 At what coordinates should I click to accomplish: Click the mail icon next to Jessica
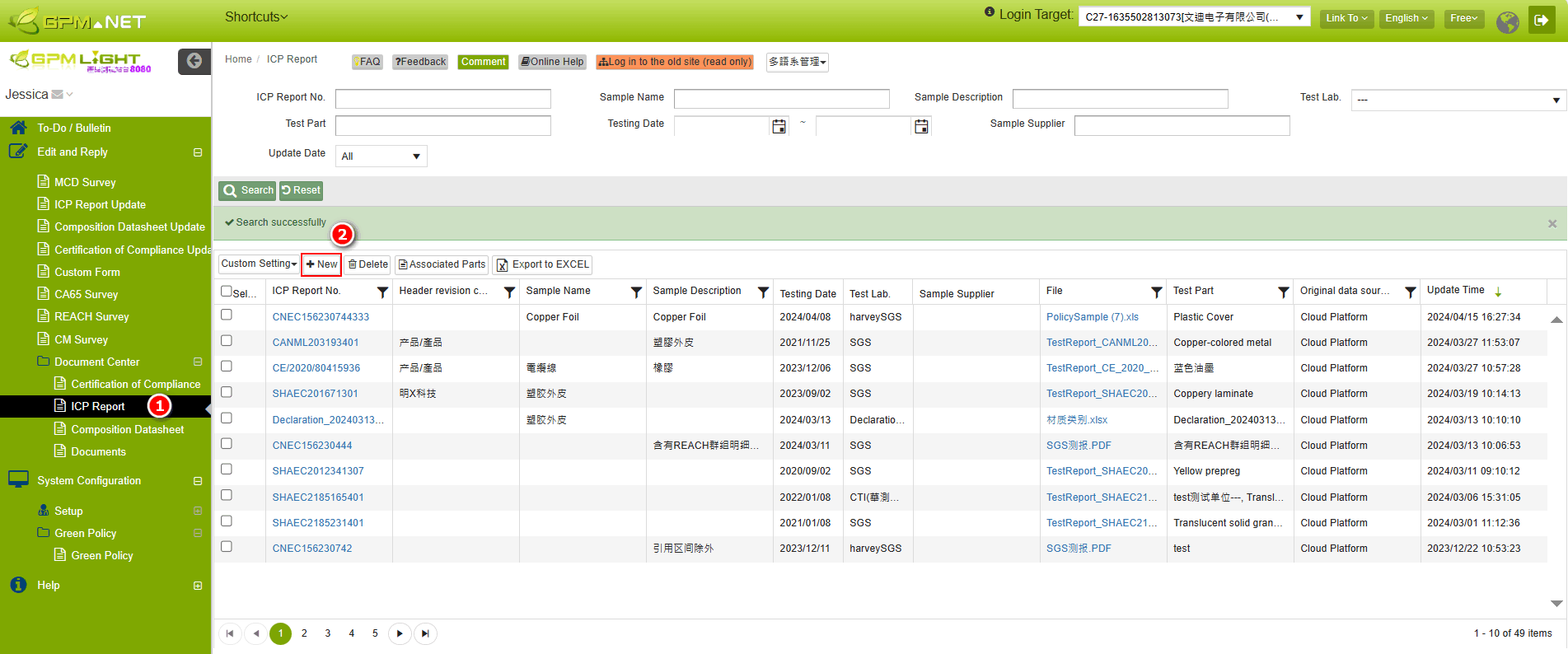(x=57, y=95)
